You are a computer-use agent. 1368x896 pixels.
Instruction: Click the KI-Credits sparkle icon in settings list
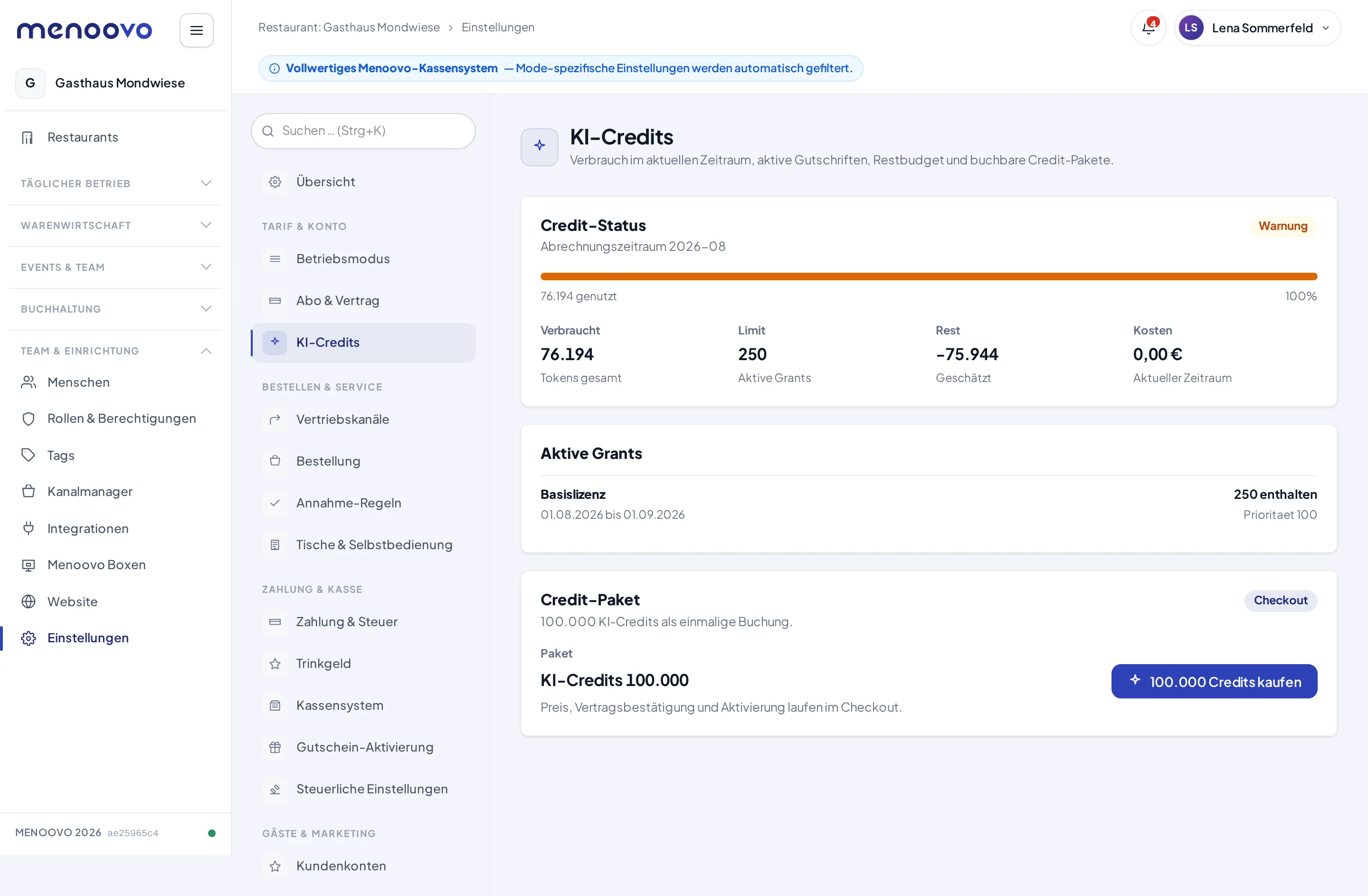point(275,342)
